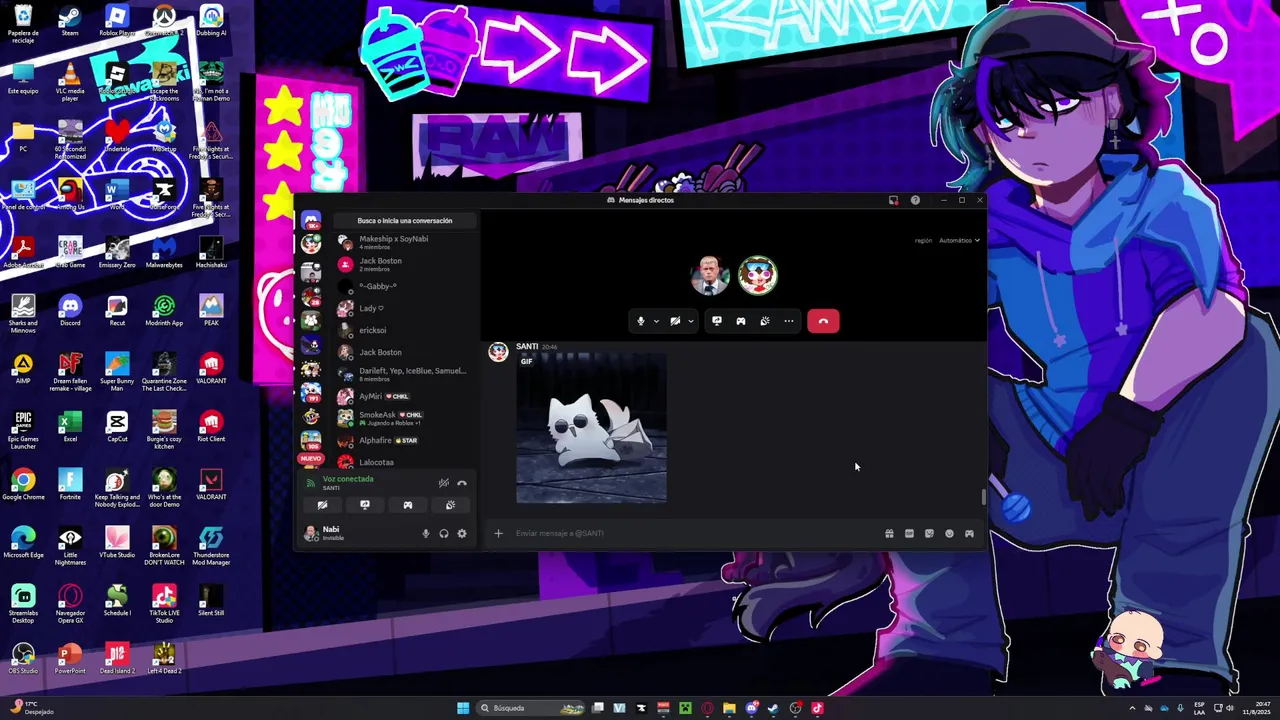Click the plus attach button in message bar

pos(498,533)
